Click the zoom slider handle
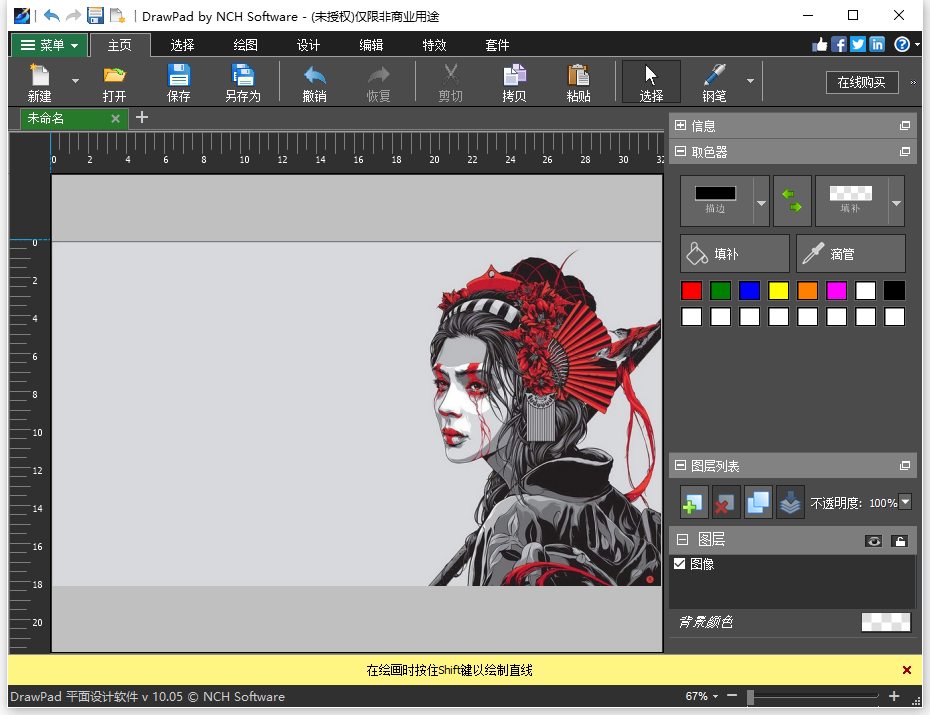Screen dimensions: 930x715 coord(750,697)
